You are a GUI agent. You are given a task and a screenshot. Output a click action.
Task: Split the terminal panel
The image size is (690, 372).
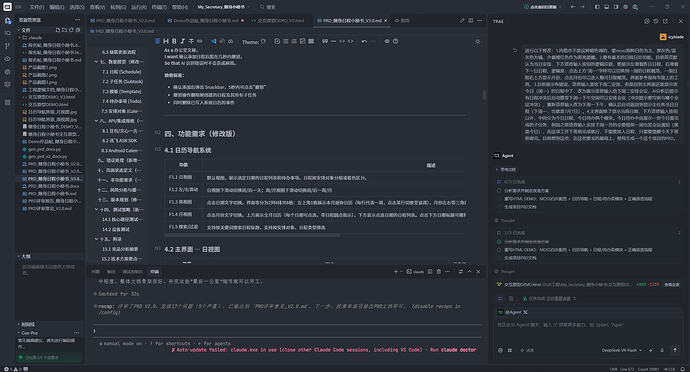(430, 272)
